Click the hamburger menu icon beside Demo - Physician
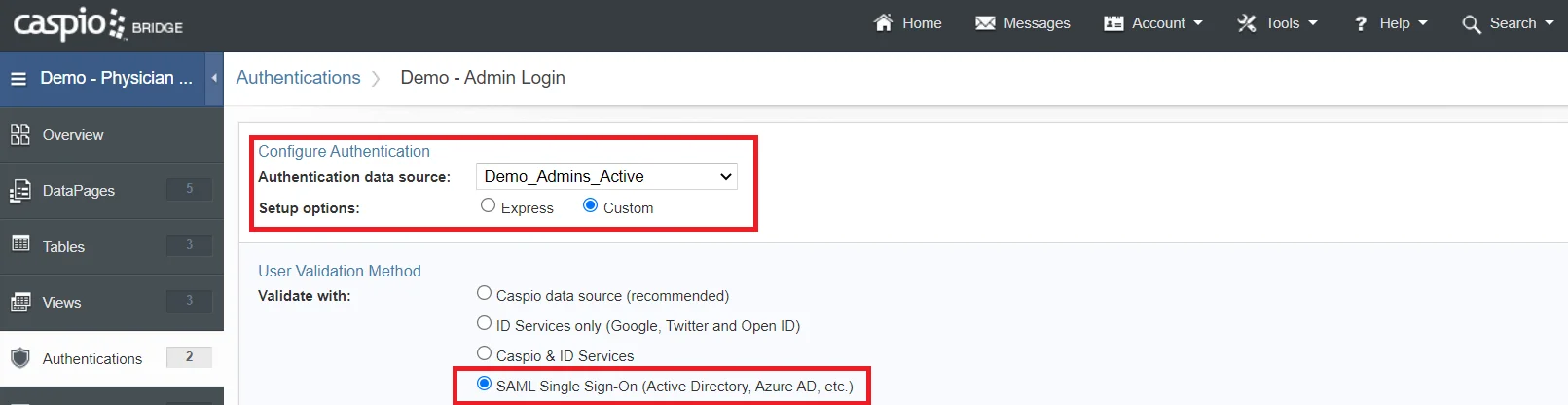The width and height of the screenshot is (1568, 405). (x=18, y=78)
